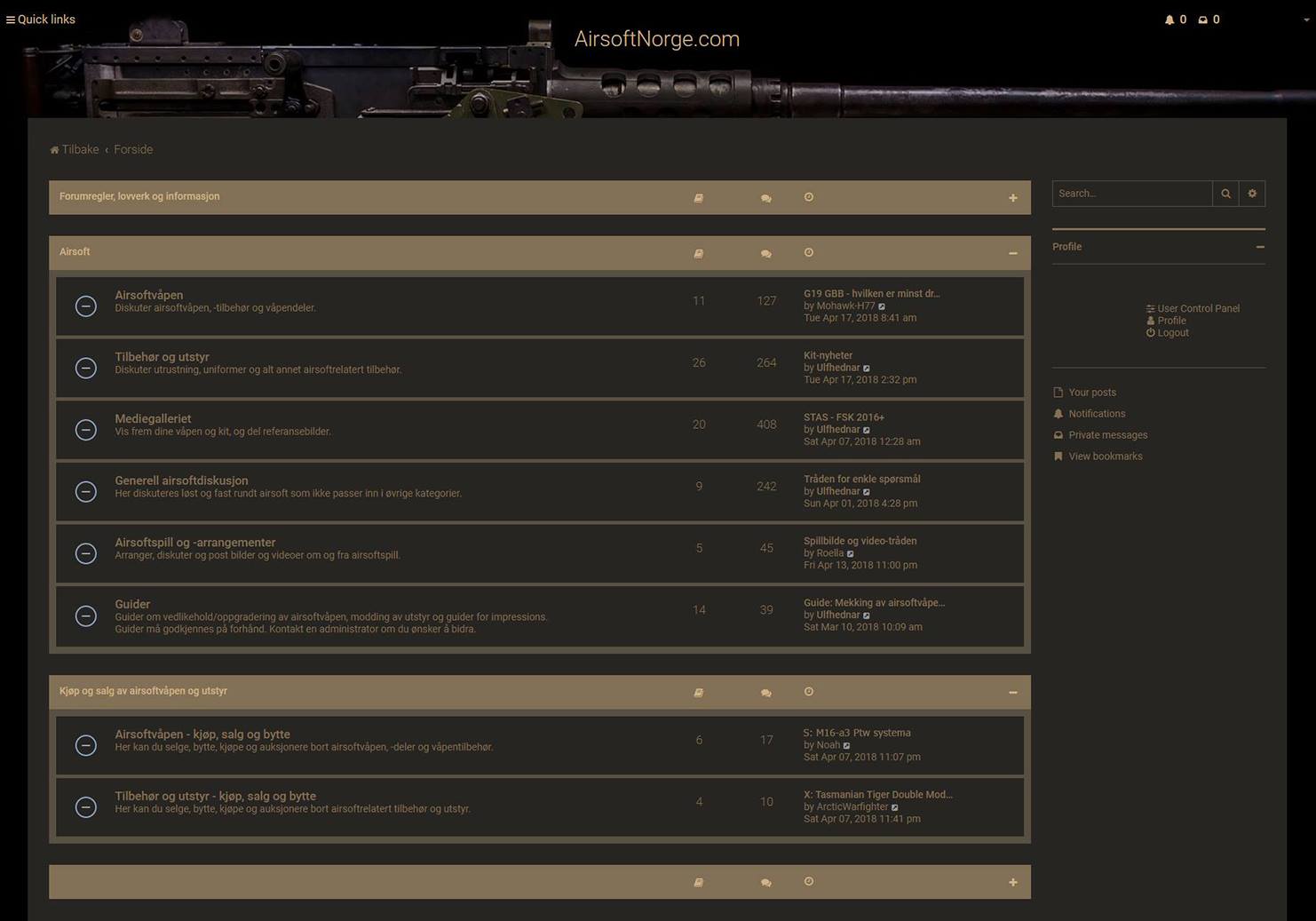The image size is (1316, 921).
Task: Click the Guider forum status icon
Action: (86, 615)
